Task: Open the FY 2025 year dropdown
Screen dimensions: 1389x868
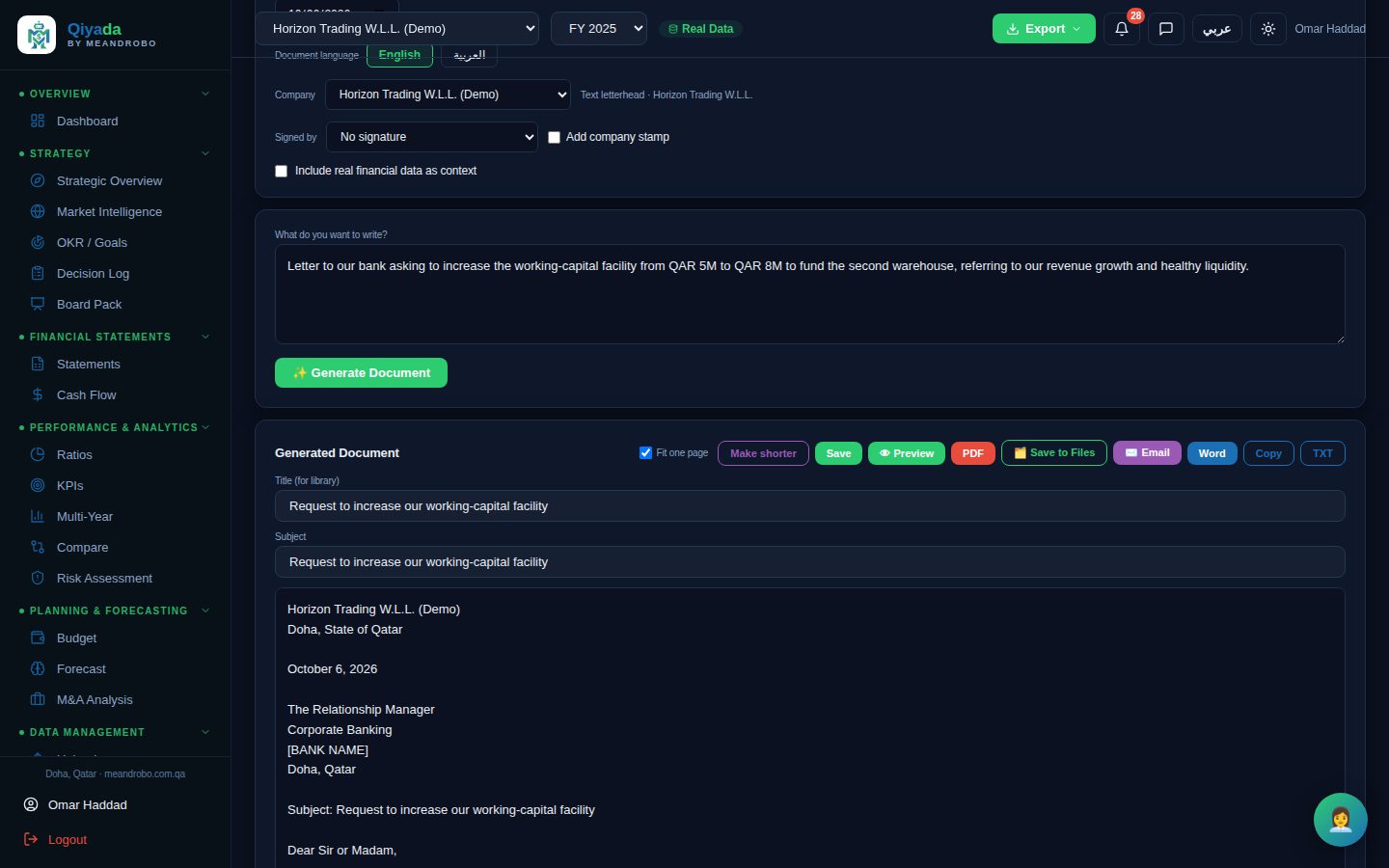Action: click(x=599, y=29)
